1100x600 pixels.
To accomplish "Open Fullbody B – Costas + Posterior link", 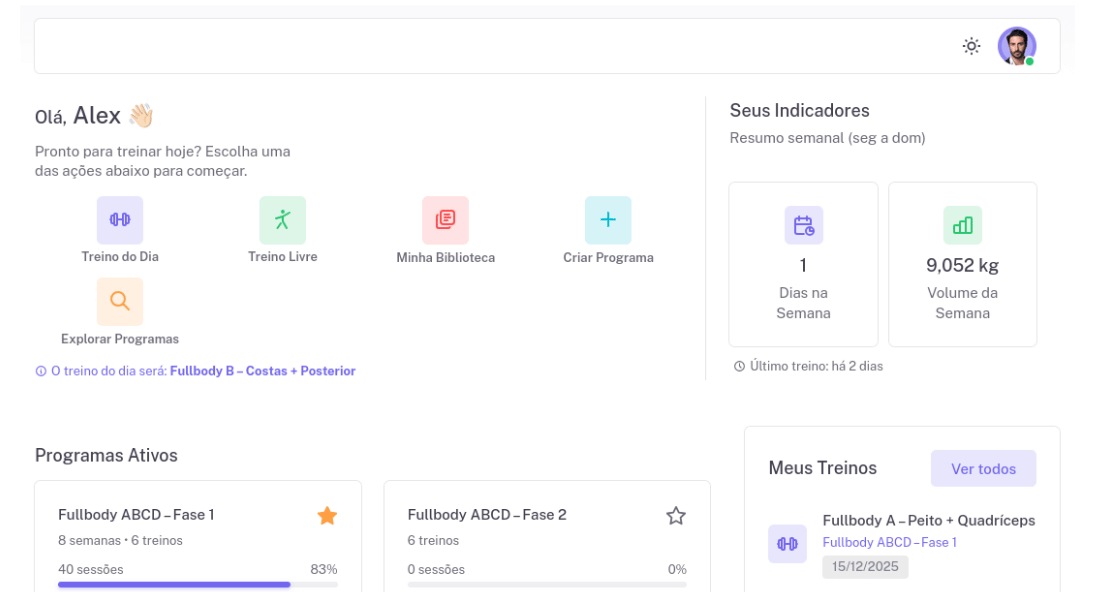I will (262, 371).
